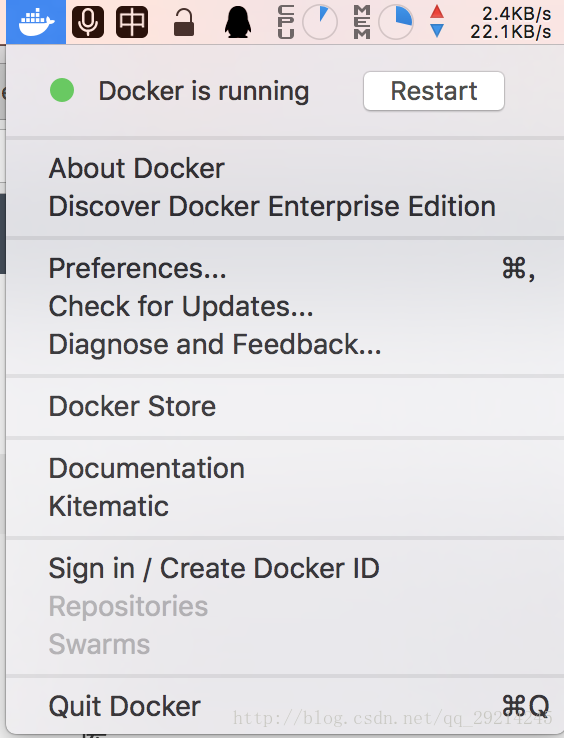Screen dimensions: 564x738
Task: Click the network upload/download arrows icon
Action: tap(437, 21)
